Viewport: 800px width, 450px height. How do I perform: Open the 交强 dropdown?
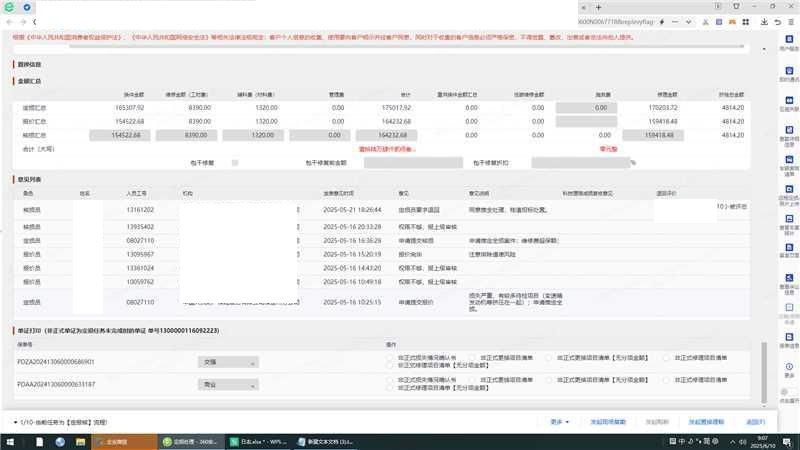point(227,361)
